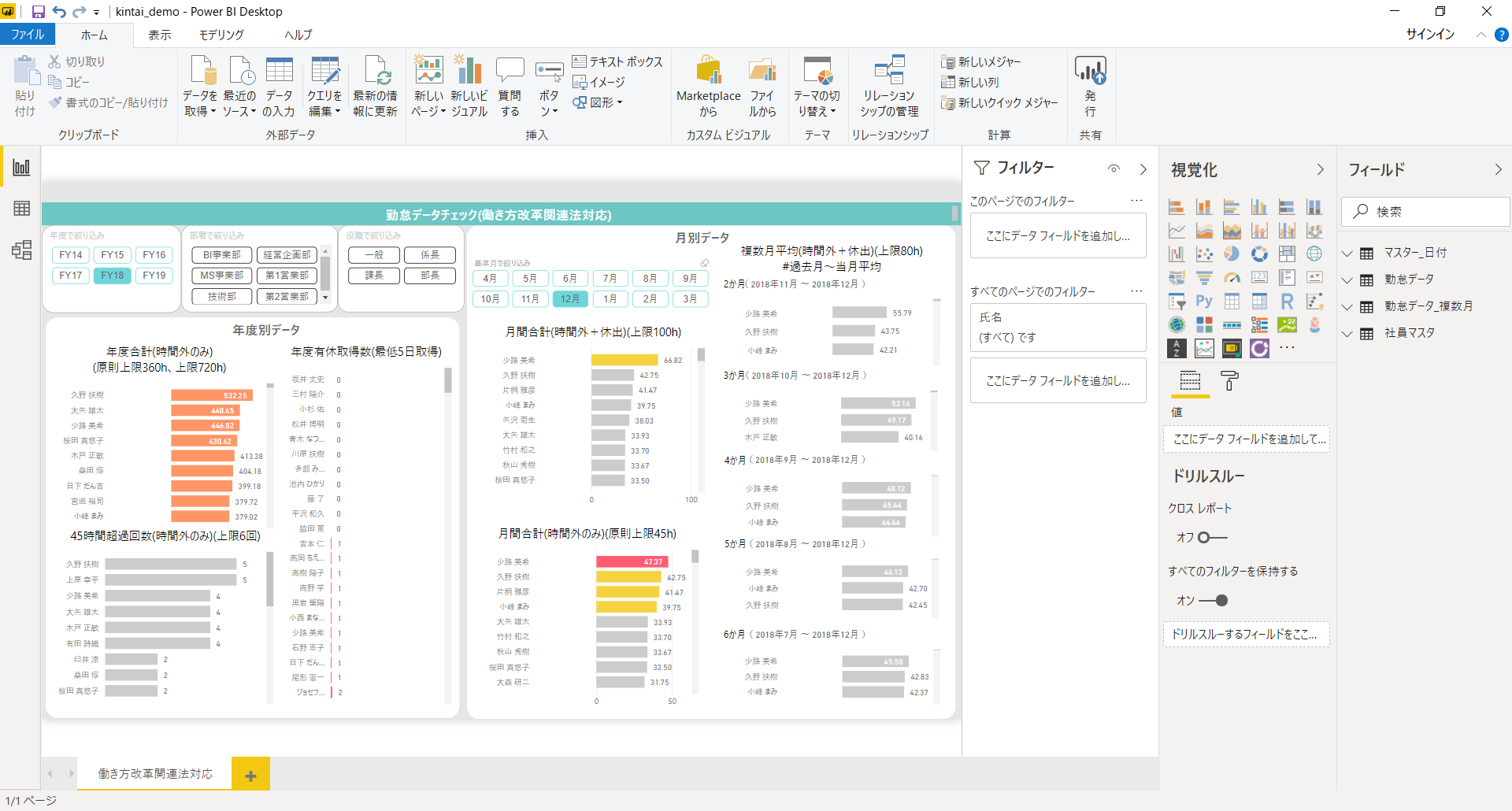Open Marketplace custom visuals
This screenshot has height=811, width=1512.
(x=708, y=87)
